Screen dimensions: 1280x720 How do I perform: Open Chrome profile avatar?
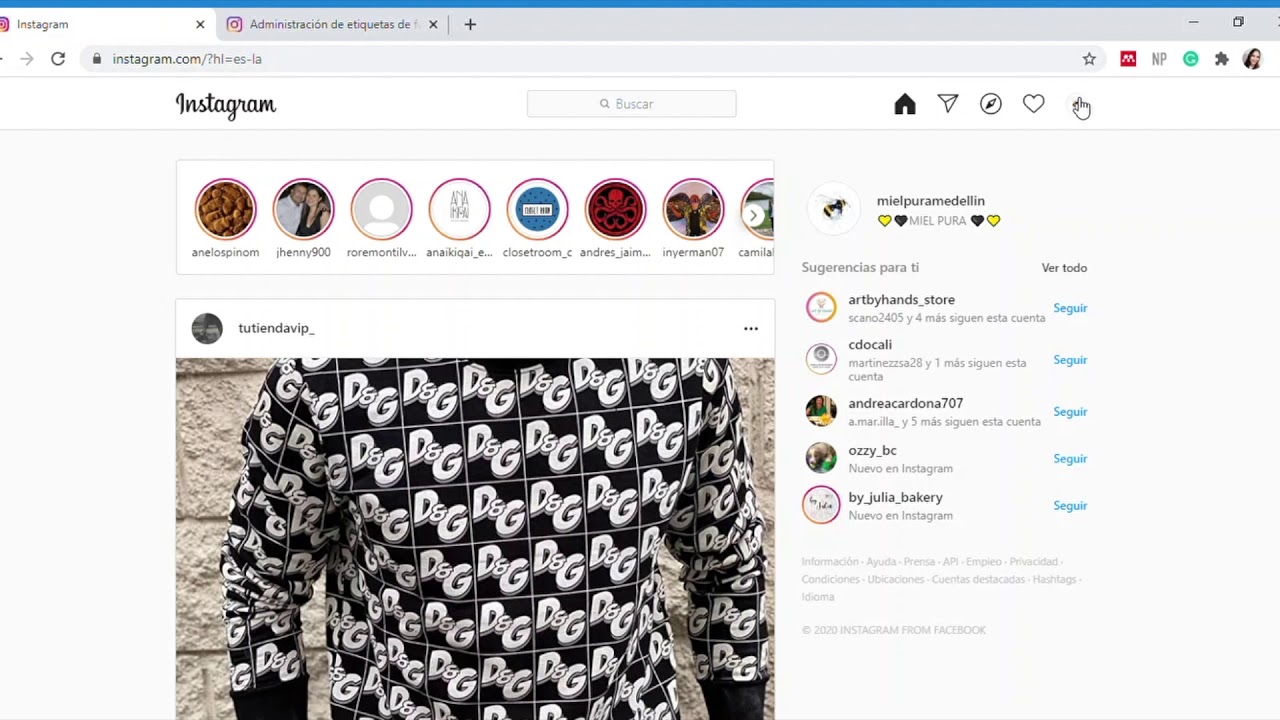click(x=1252, y=59)
